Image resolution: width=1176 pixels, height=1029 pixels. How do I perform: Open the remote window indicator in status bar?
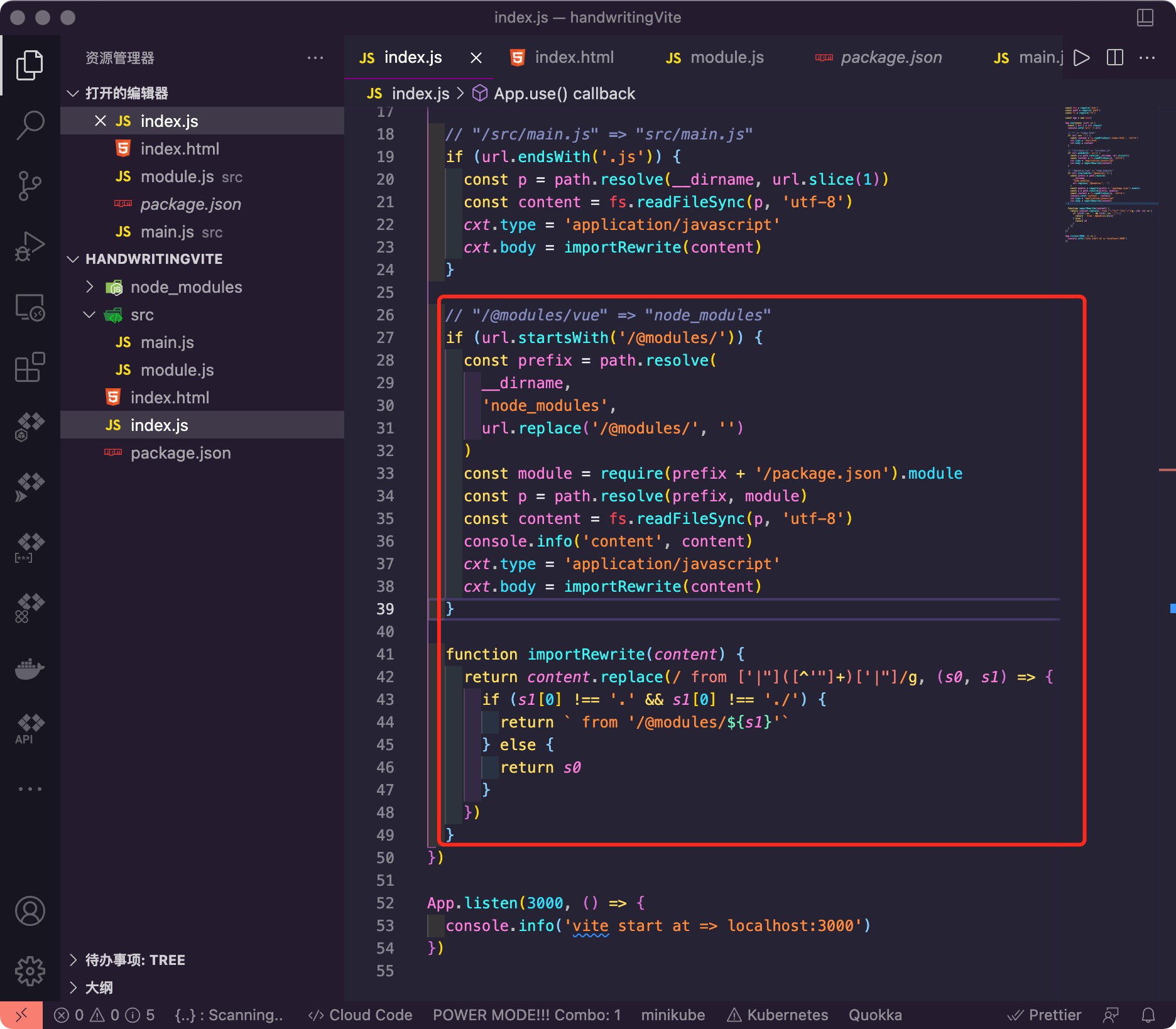[21, 1015]
